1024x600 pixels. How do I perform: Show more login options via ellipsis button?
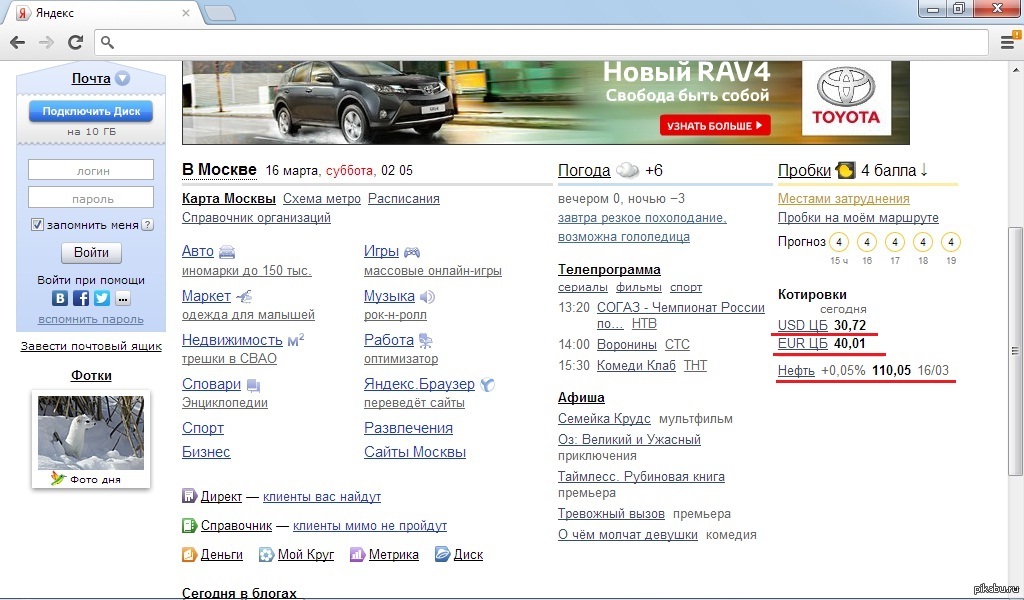[123, 298]
